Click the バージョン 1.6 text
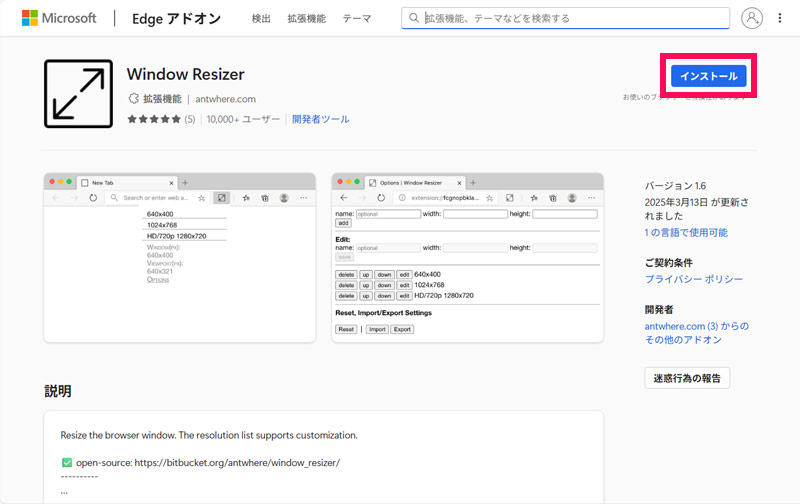Screen dimensions: 800x504 [675, 186]
